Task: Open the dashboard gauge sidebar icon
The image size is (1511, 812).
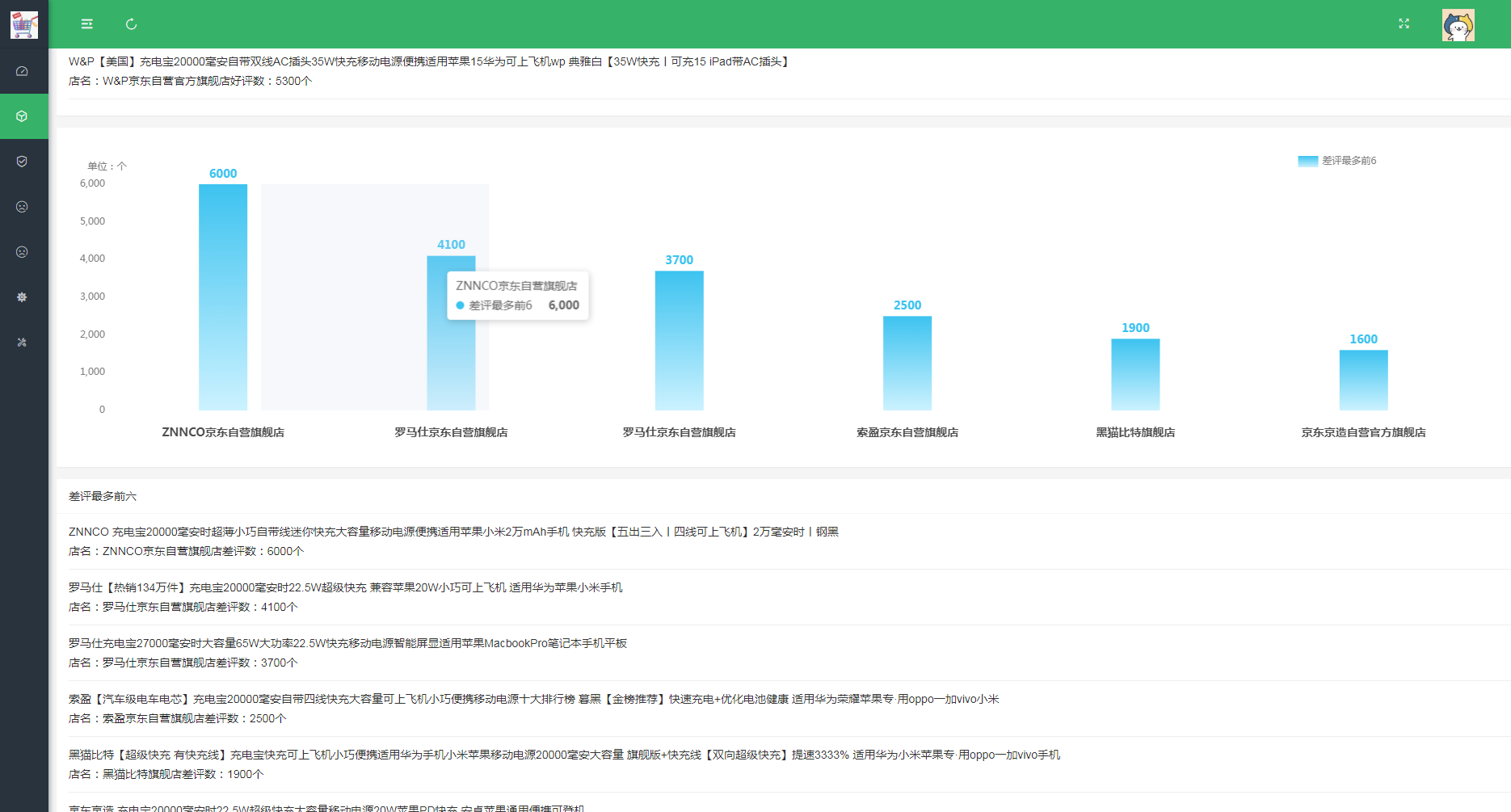Action: click(x=22, y=71)
